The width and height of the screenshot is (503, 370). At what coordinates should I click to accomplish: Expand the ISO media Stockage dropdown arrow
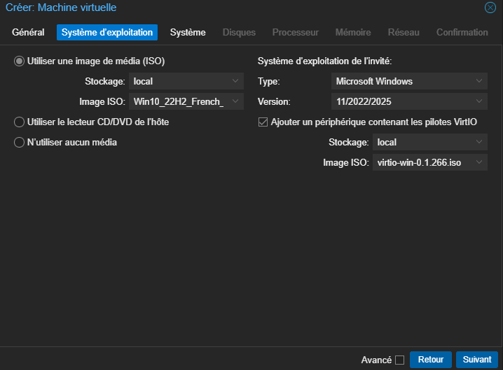(x=235, y=81)
